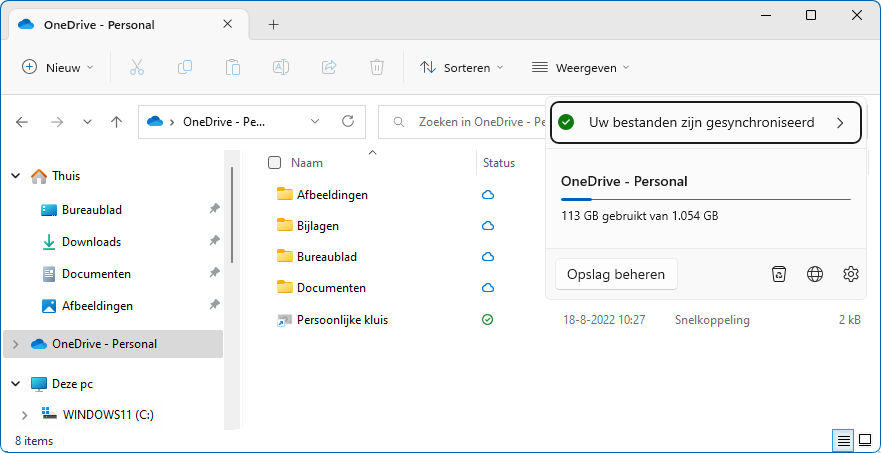Viewport: 881px width, 453px height.
Task: Collapse the Thuis tree node
Action: [x=15, y=176]
